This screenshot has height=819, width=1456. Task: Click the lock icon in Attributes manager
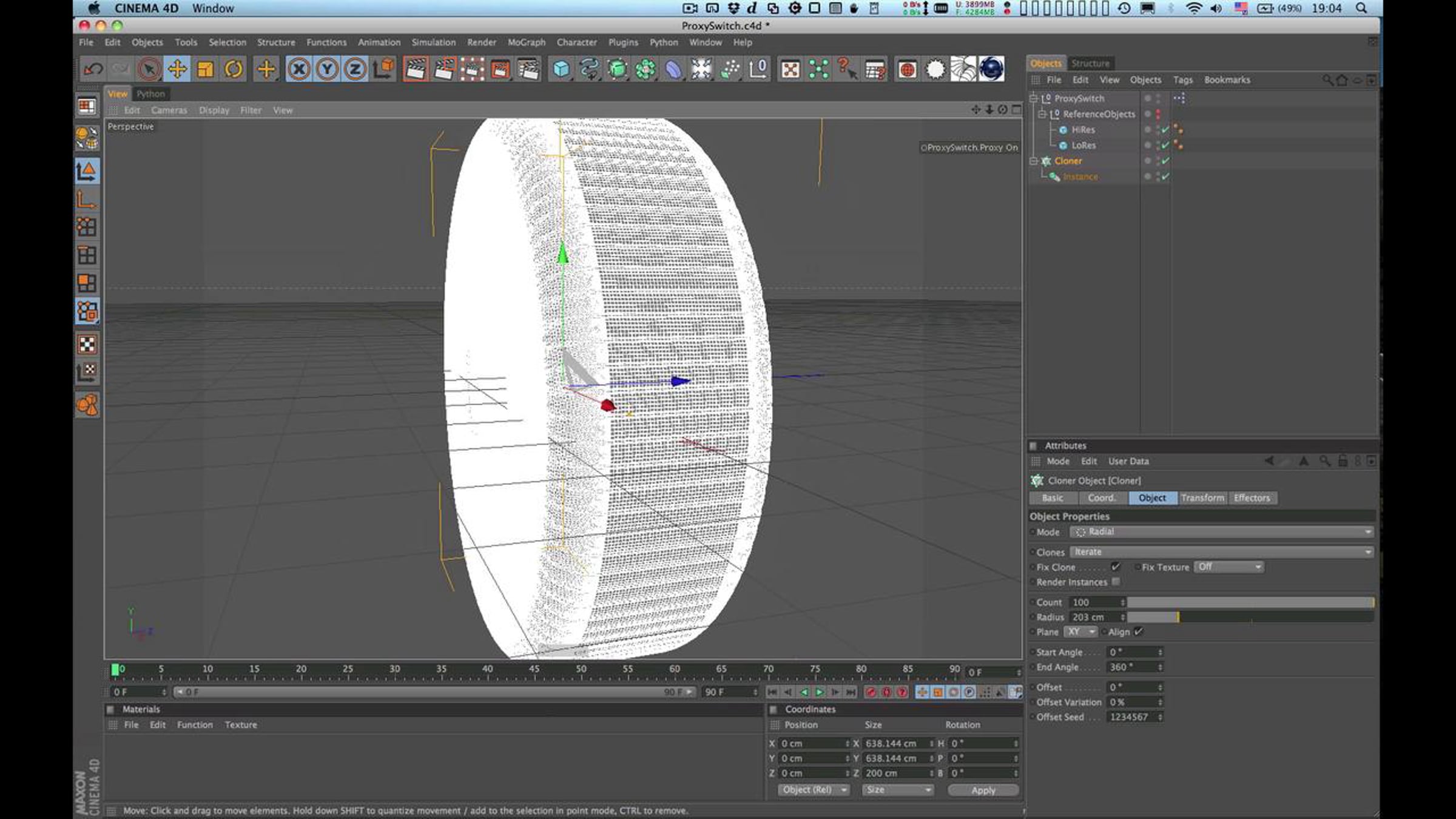1343,462
